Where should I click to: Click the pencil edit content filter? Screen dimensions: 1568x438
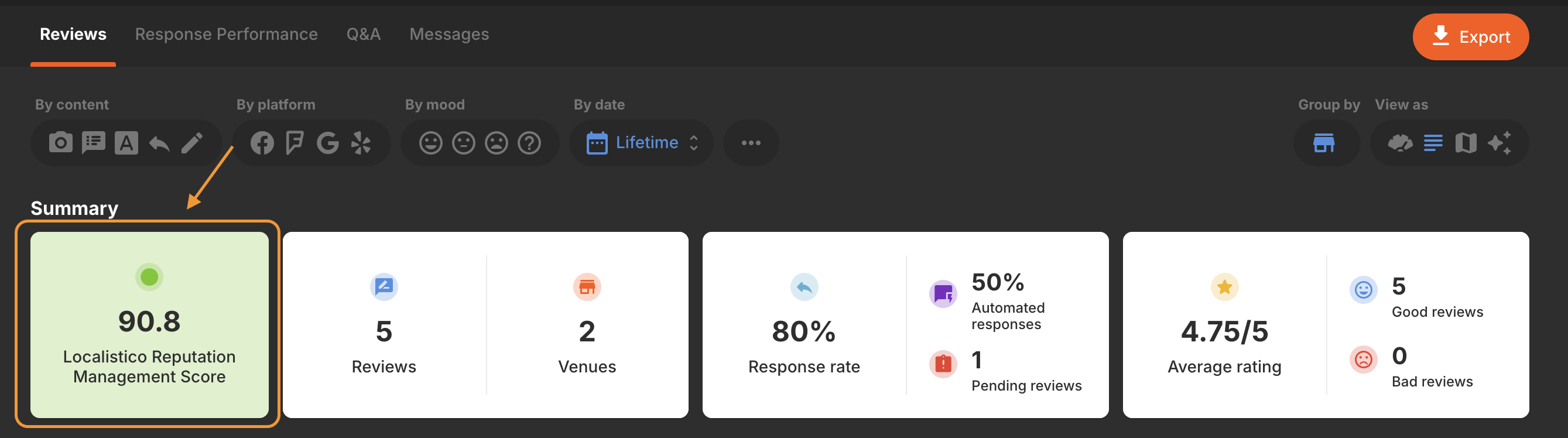click(193, 143)
